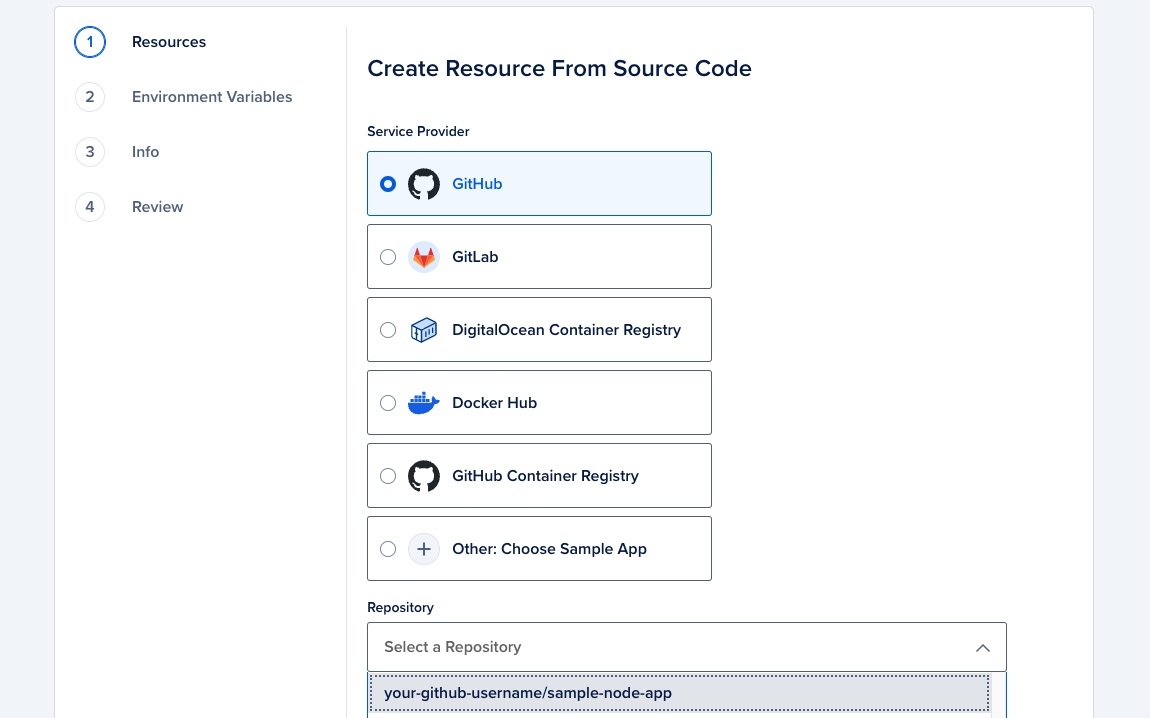Select the GitLab radio button

388,257
